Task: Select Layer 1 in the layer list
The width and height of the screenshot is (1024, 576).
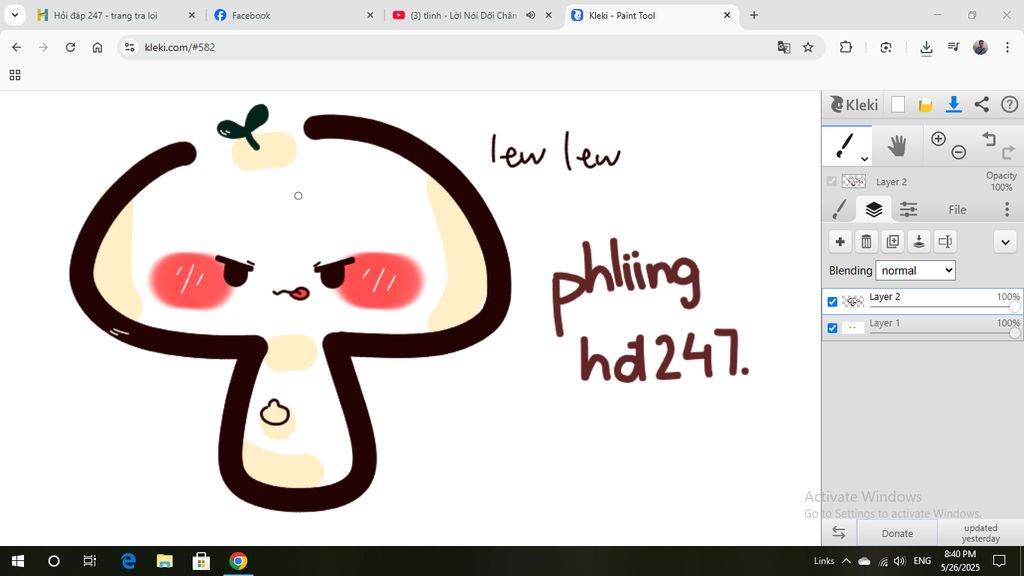Action: tap(921, 327)
